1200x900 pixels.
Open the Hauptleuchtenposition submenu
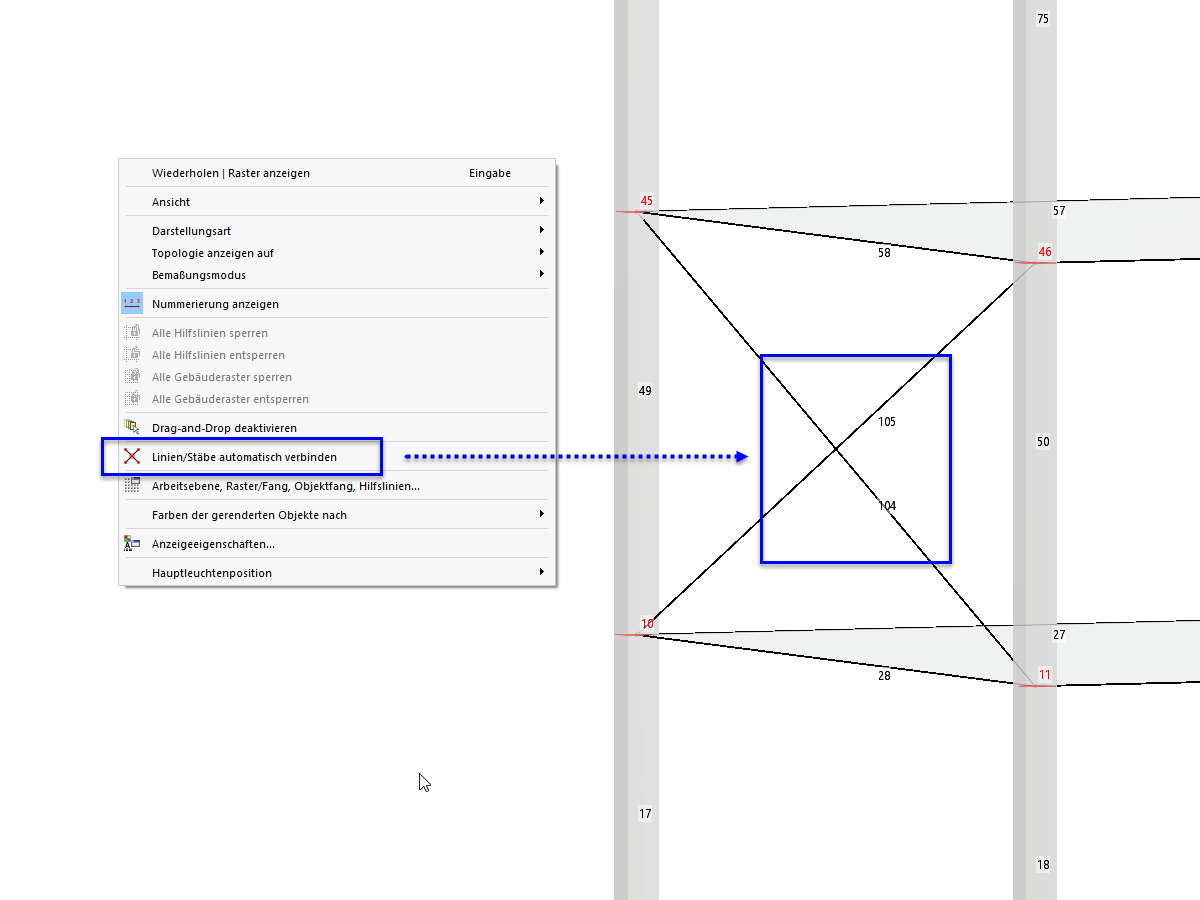point(337,573)
